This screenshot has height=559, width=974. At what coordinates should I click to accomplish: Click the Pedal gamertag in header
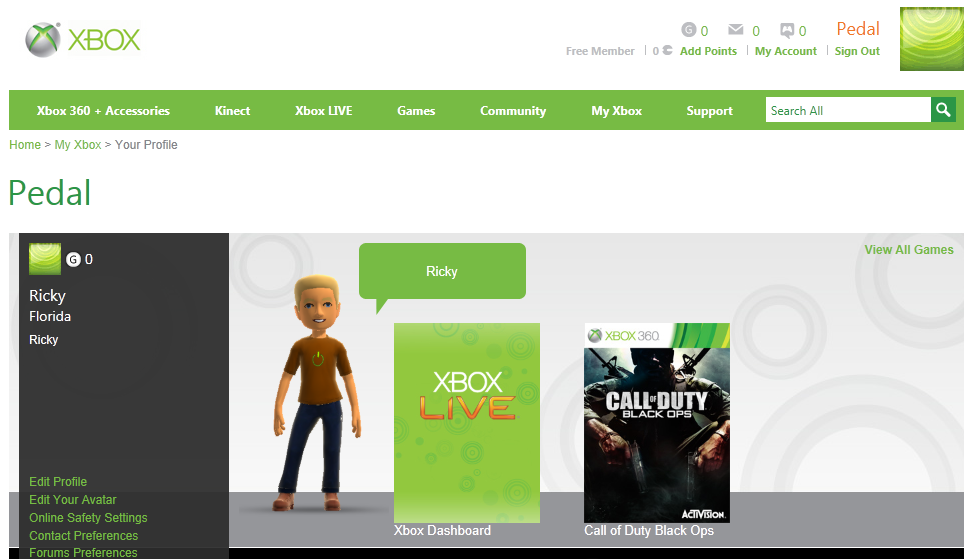click(858, 29)
